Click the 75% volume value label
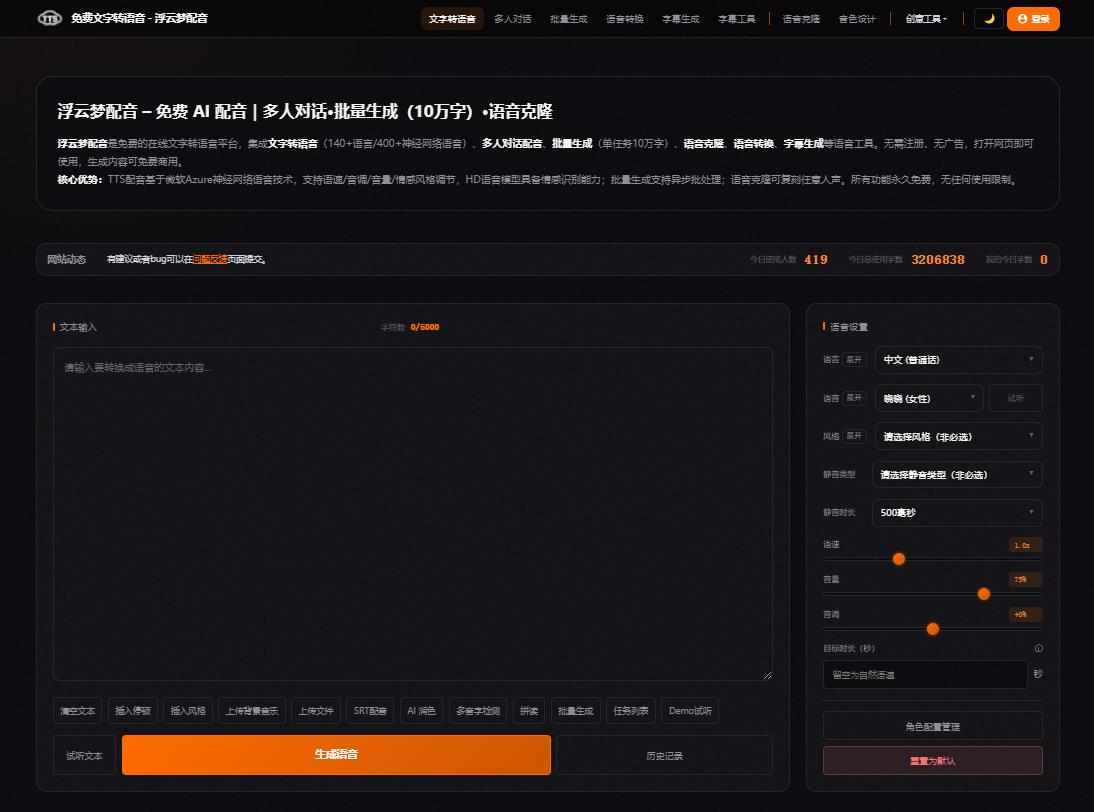This screenshot has width=1094, height=812. pos(1025,580)
